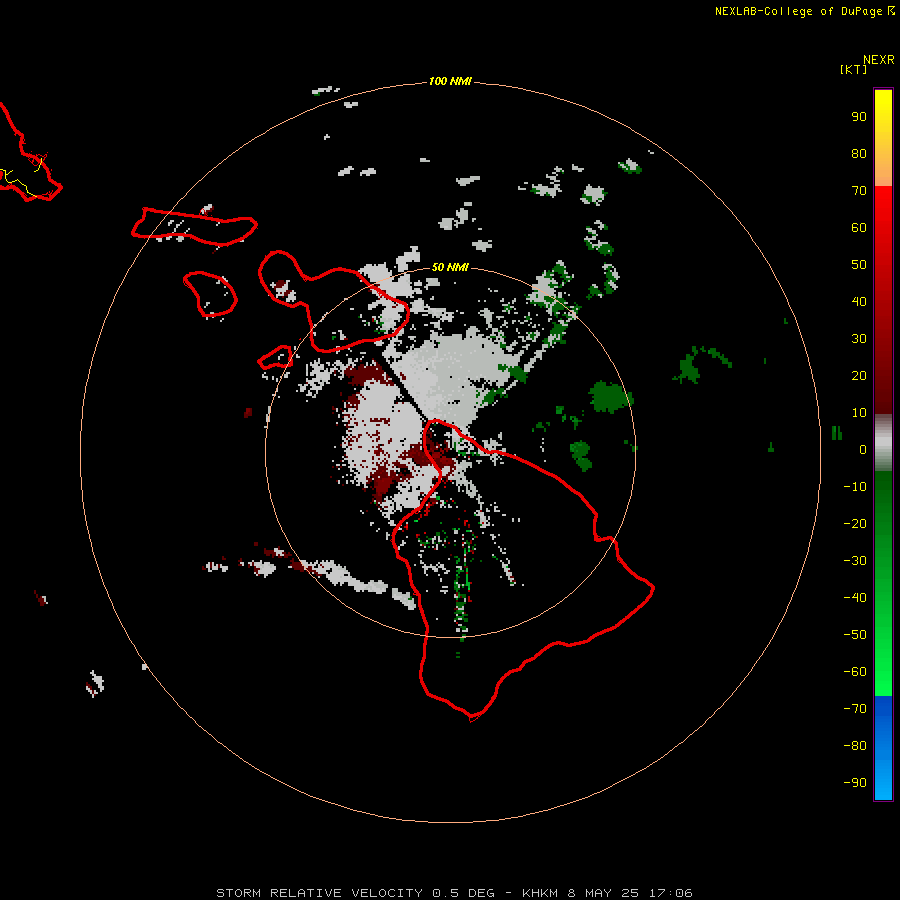The height and width of the screenshot is (900, 900).
Task: Click the -60 value on velocity scale
Action: pos(855,672)
